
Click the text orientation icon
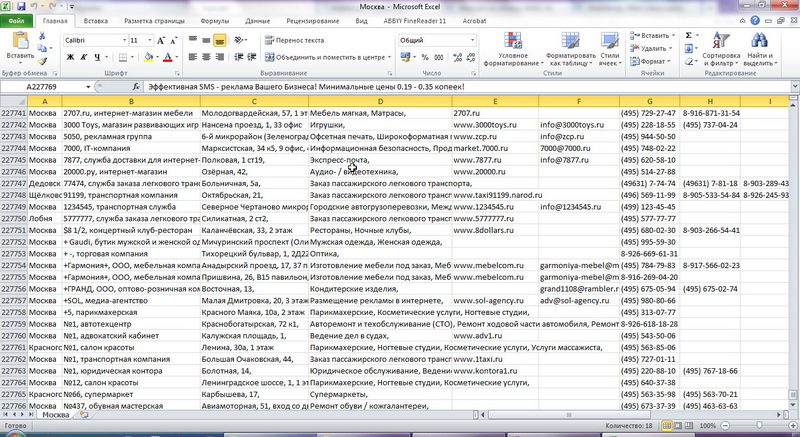[238, 40]
